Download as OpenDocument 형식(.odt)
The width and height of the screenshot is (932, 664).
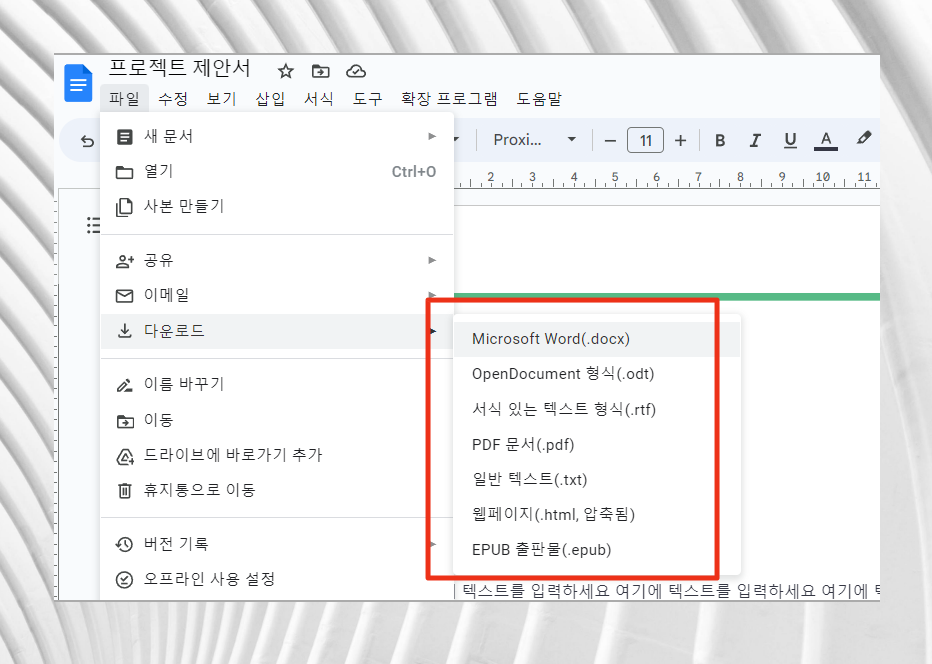click(597, 374)
